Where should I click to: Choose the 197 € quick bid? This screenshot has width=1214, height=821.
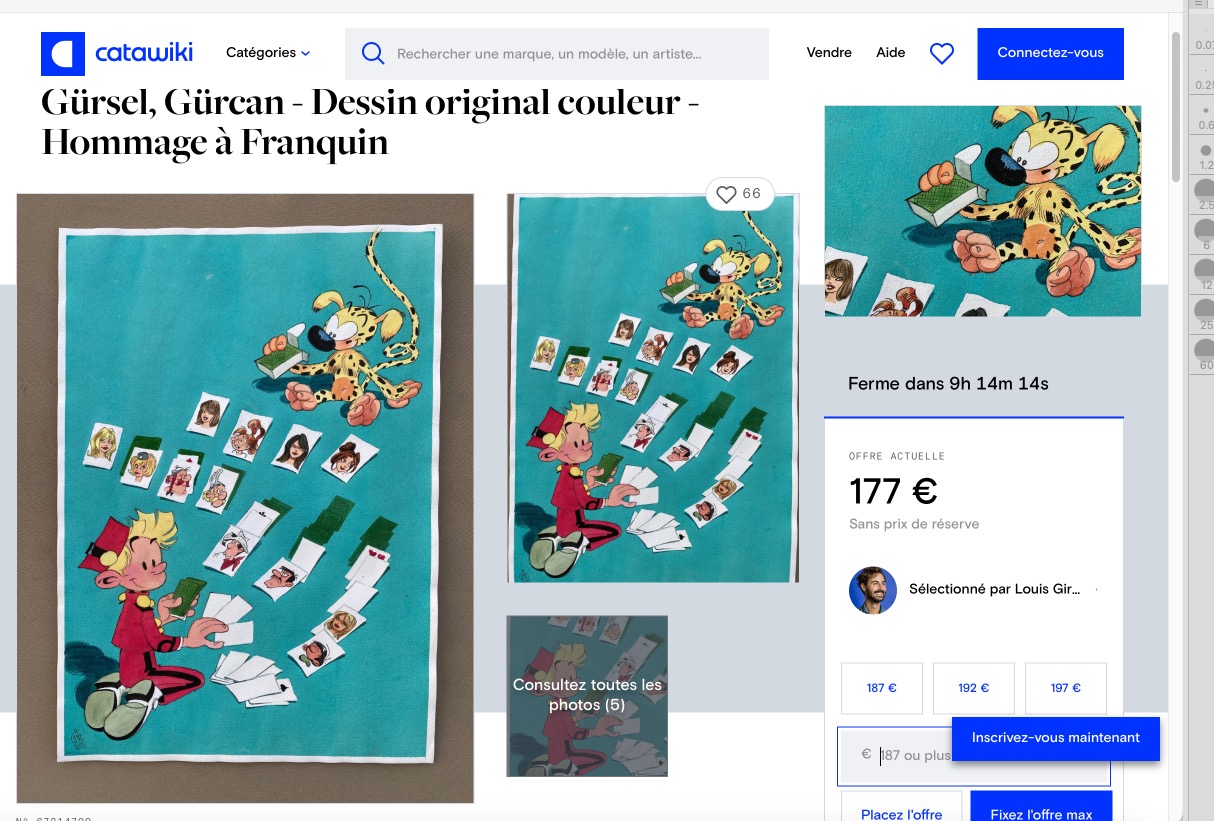(x=1066, y=688)
